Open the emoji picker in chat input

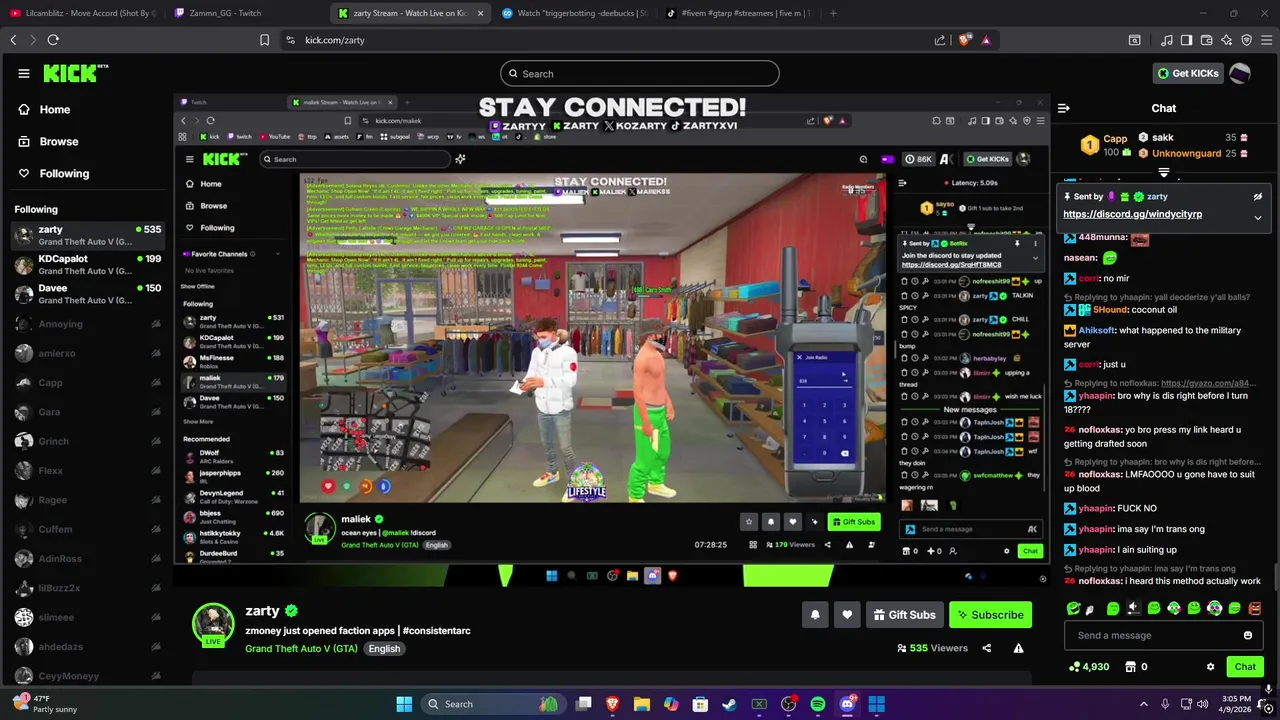1247,635
